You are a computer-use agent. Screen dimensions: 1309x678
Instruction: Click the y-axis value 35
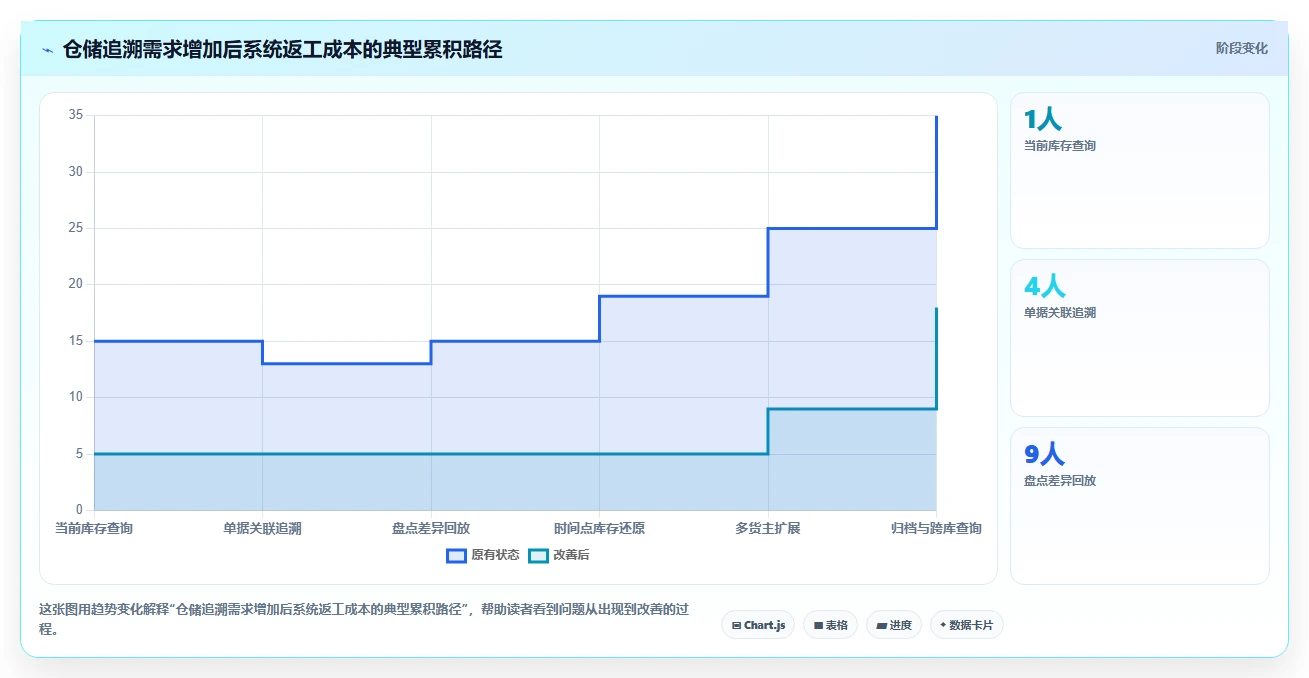coord(76,115)
